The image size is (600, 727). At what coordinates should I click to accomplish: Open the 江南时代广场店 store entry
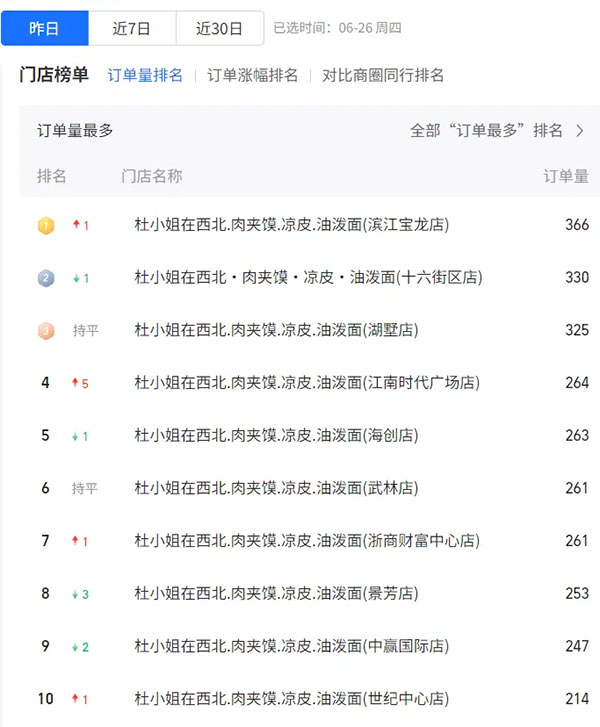(x=307, y=383)
